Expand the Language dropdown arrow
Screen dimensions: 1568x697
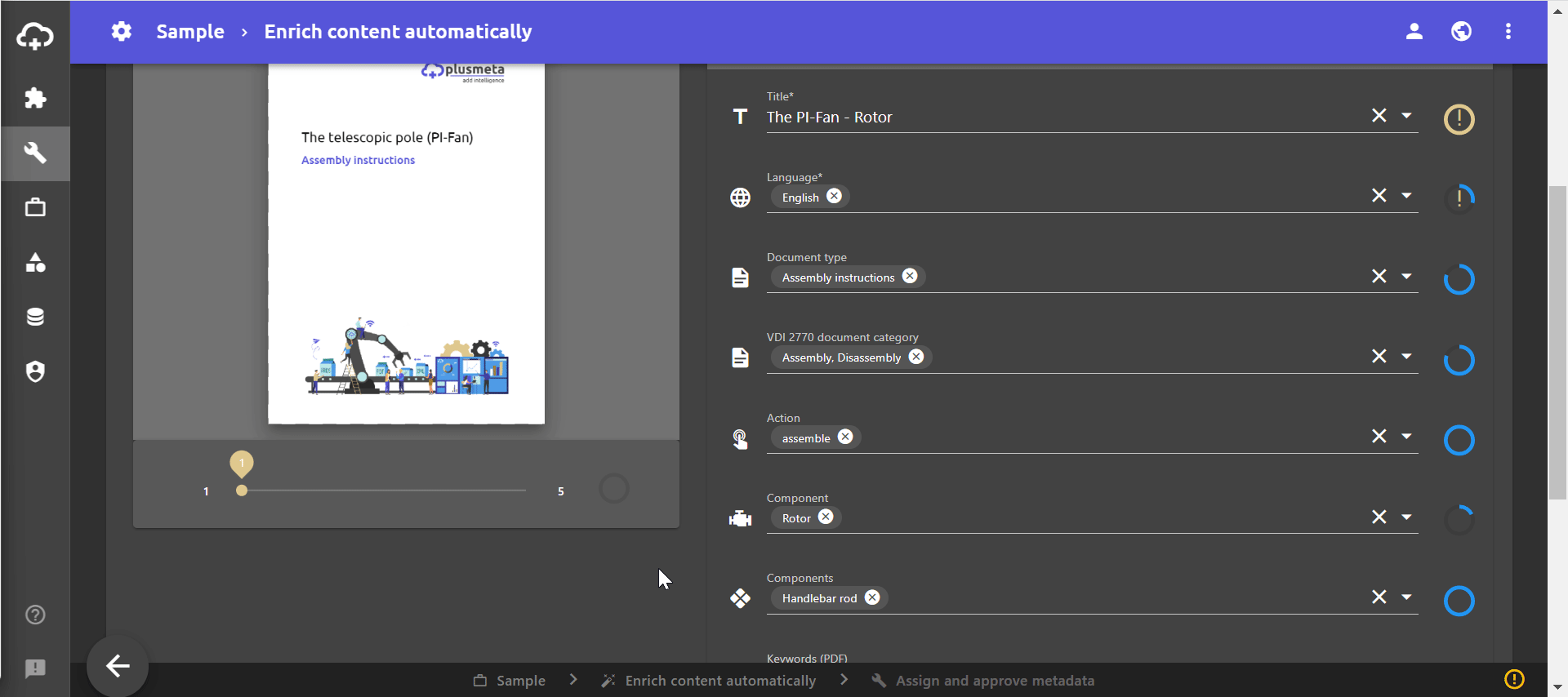tap(1406, 195)
